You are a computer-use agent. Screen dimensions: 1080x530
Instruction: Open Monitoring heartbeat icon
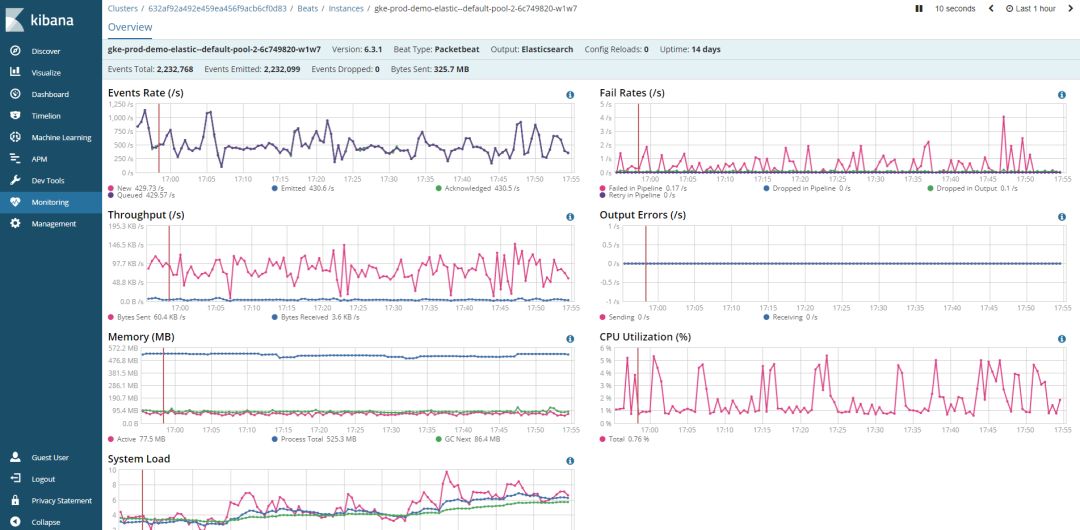coord(15,202)
